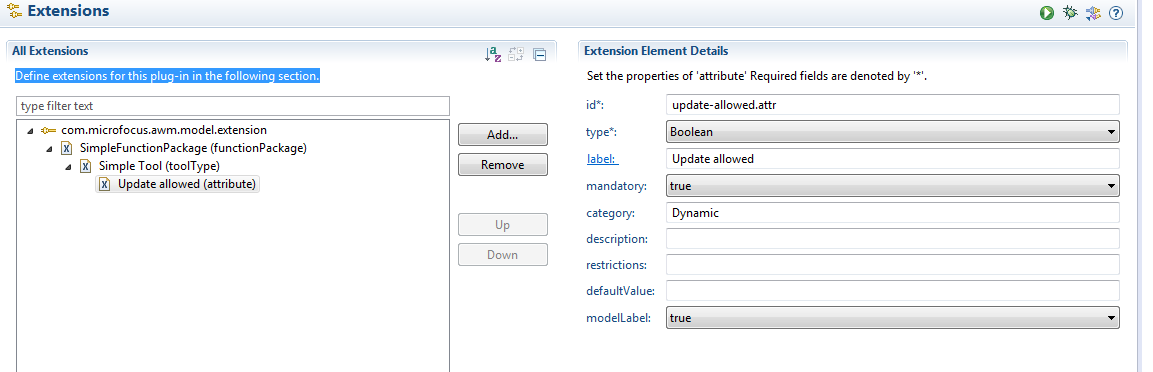
Task: Click the type filter text field
Action: point(232,106)
